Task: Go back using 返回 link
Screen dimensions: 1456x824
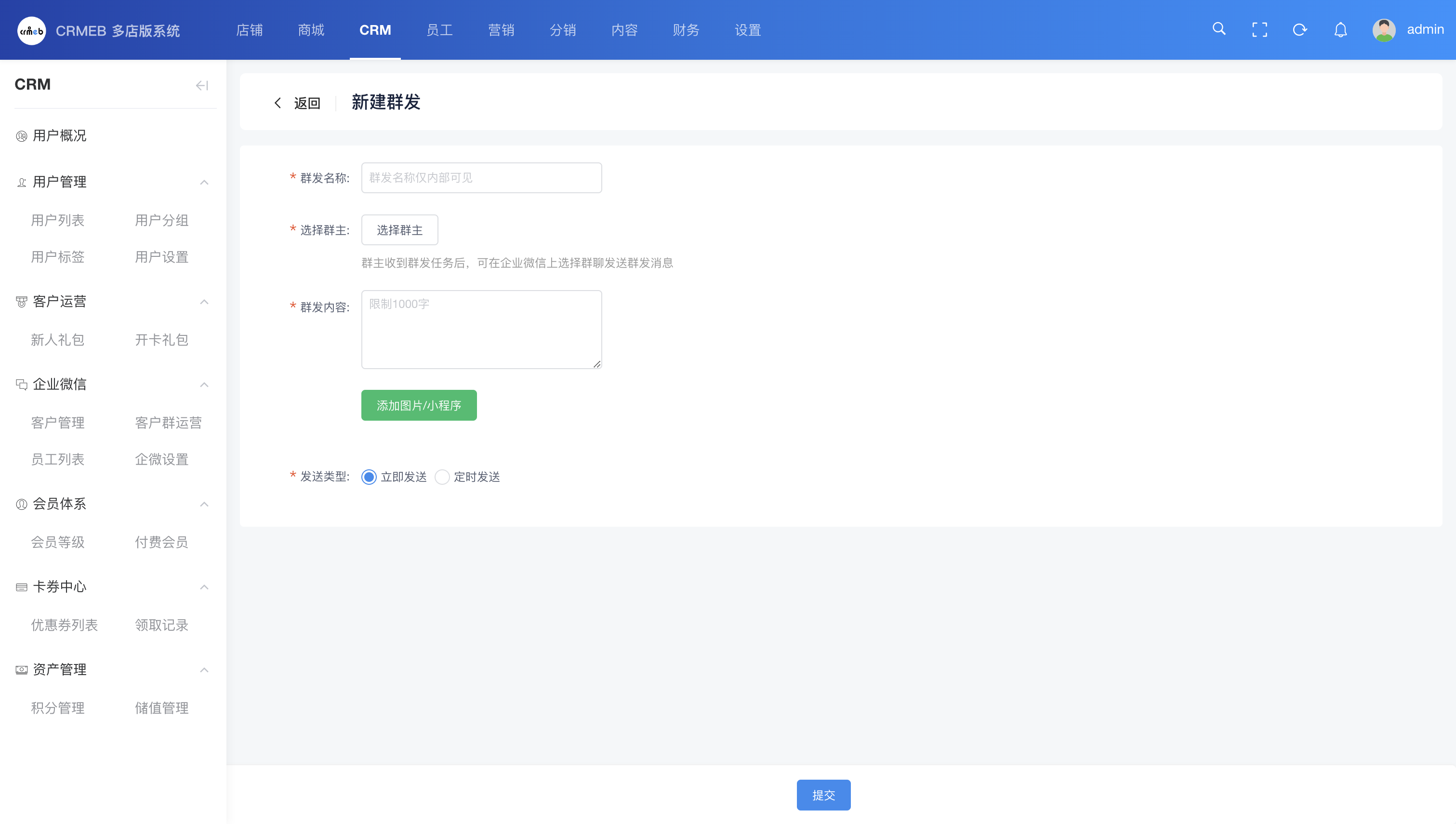Action: (x=307, y=103)
